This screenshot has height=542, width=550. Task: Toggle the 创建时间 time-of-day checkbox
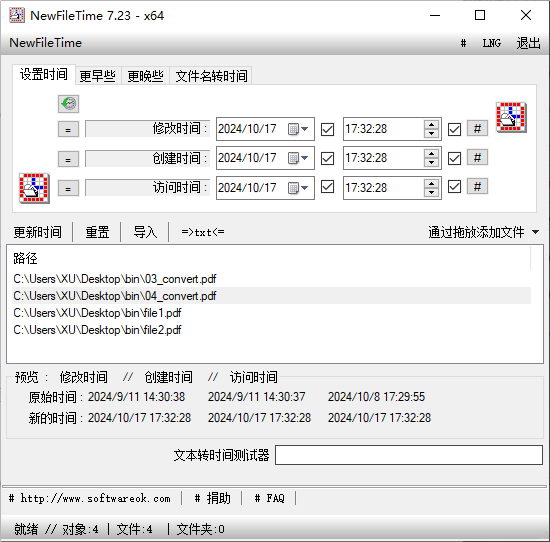pos(454,158)
